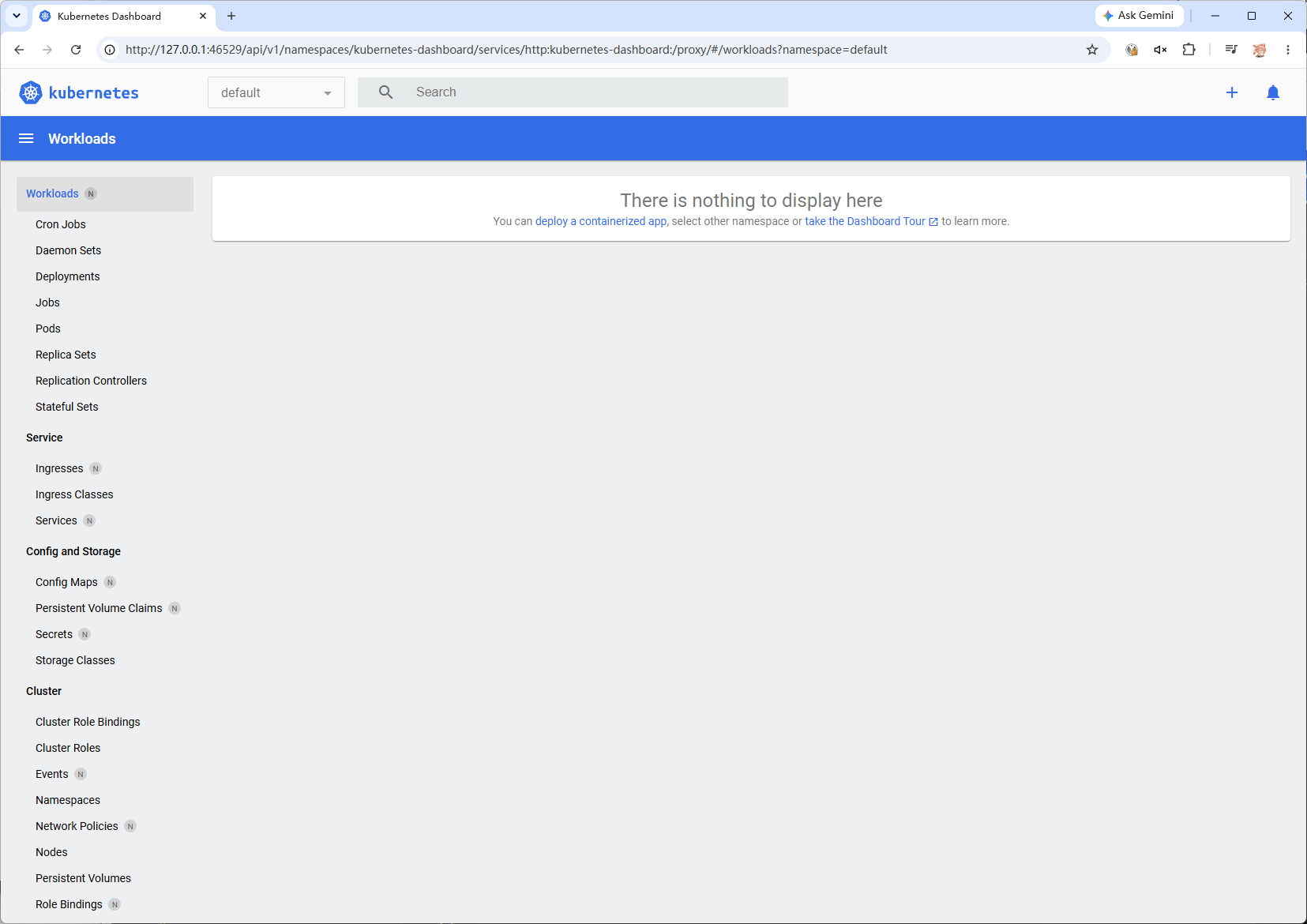The image size is (1307, 924).
Task: Click the search magnifier icon
Action: tap(386, 92)
